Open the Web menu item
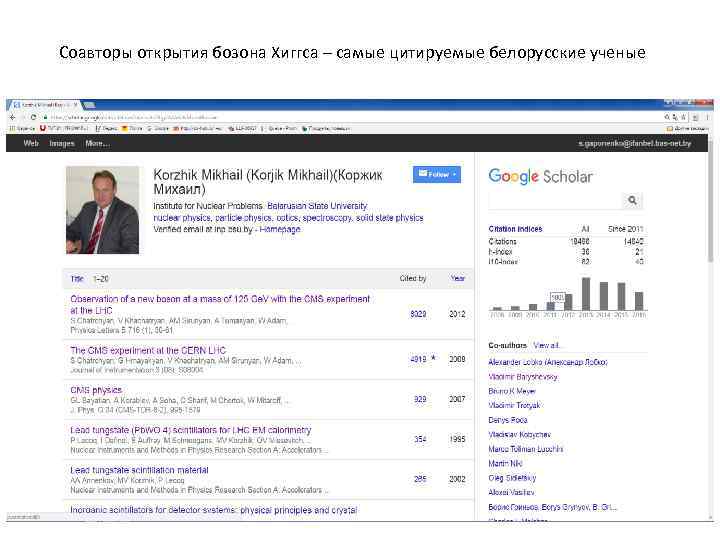 pyautogui.click(x=31, y=144)
